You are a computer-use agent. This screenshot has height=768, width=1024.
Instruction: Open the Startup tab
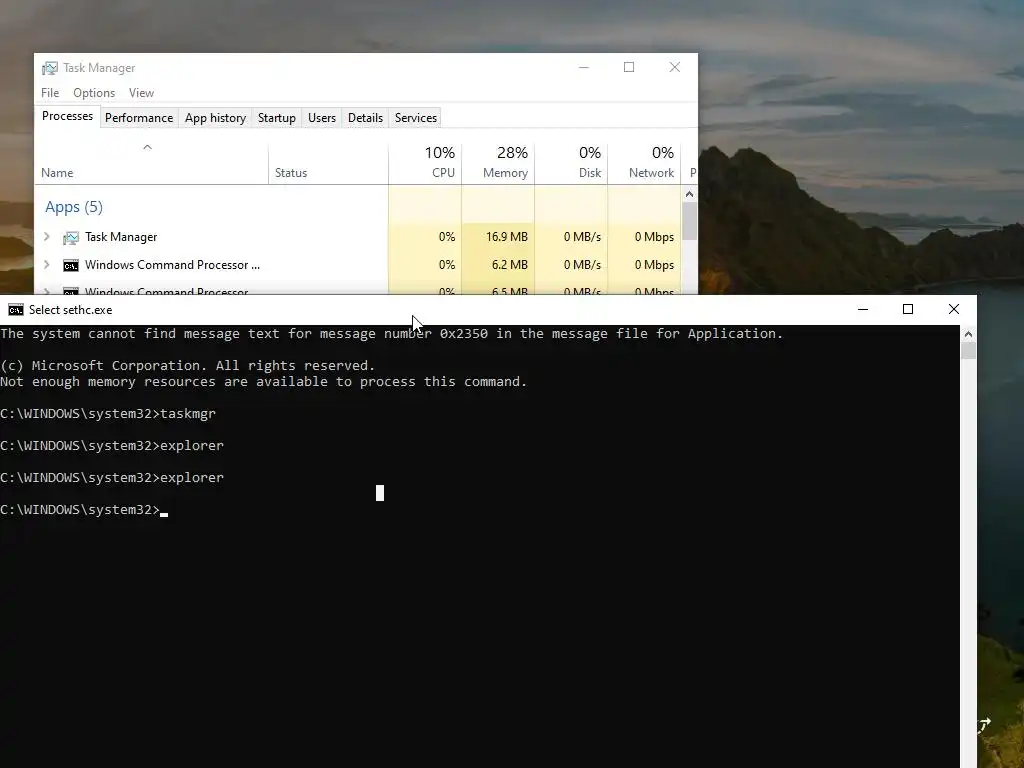coord(276,118)
